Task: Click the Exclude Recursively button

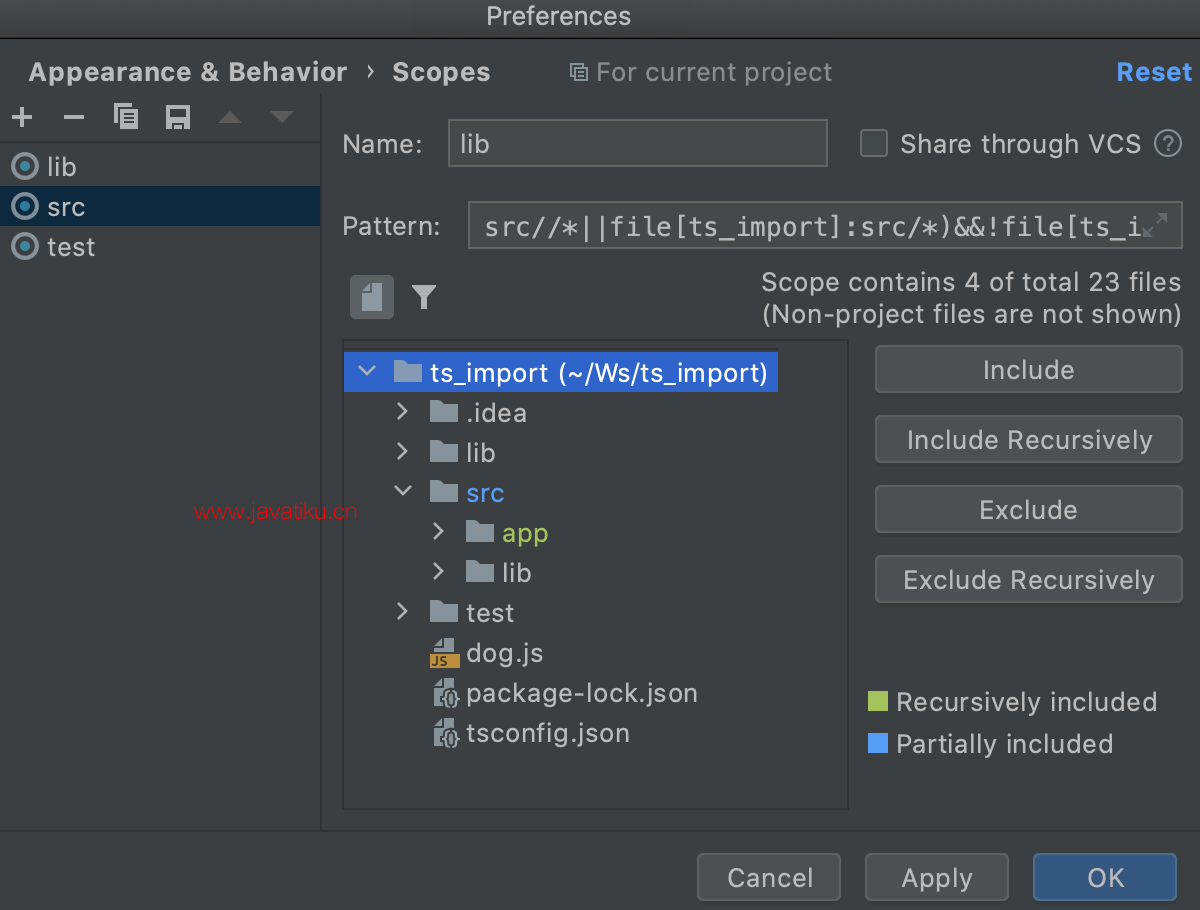Action: [x=1029, y=580]
